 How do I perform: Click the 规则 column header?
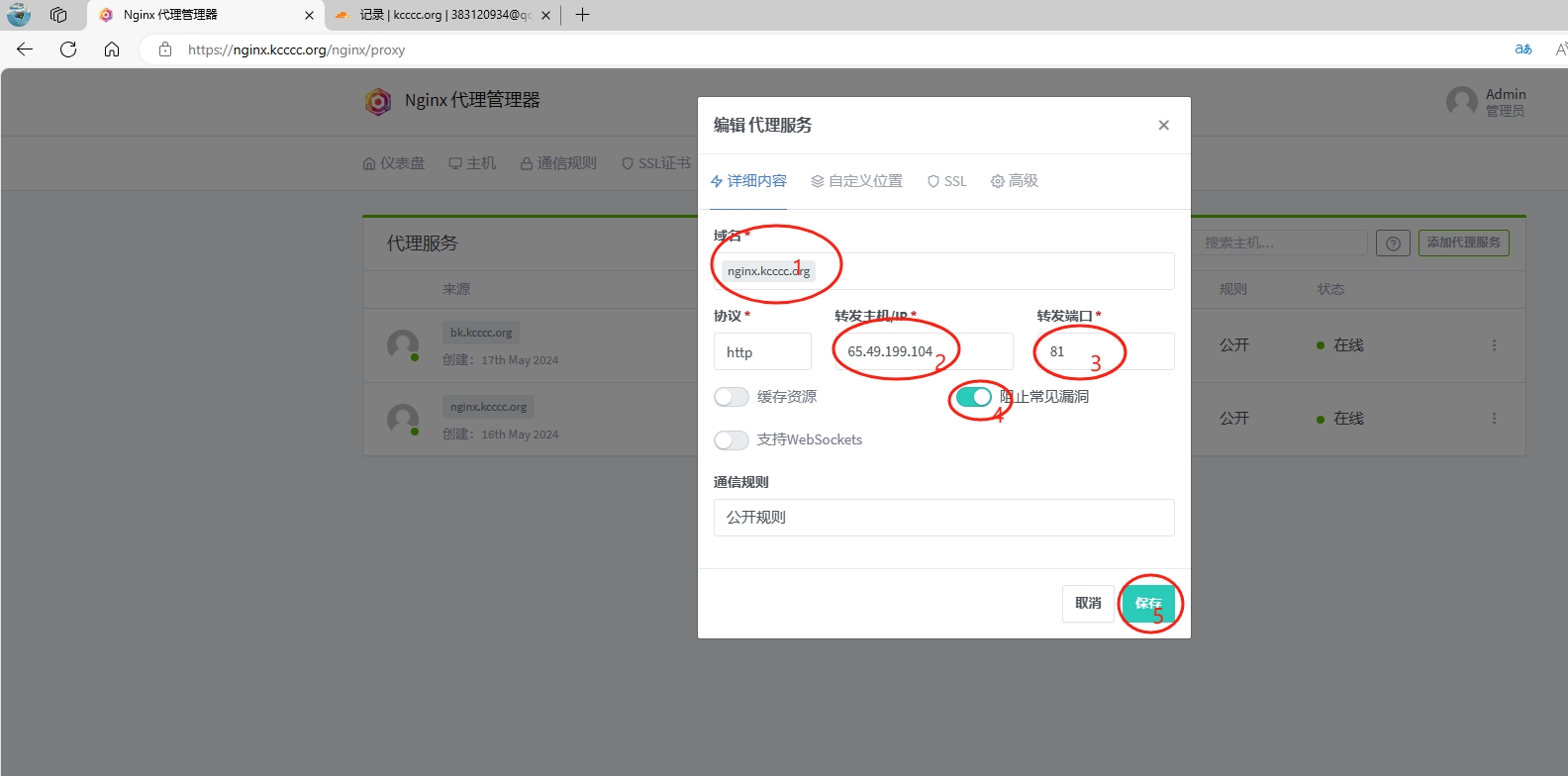pos(1233,290)
